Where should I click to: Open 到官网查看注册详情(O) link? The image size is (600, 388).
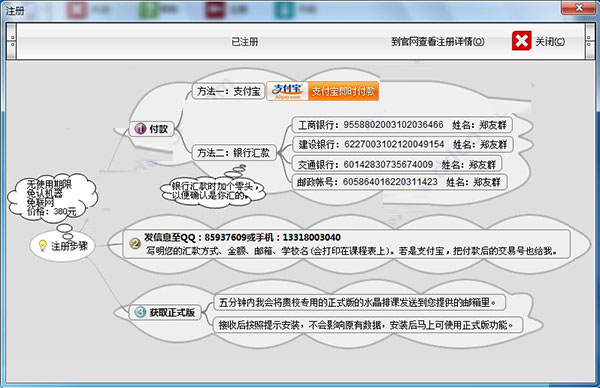438,41
